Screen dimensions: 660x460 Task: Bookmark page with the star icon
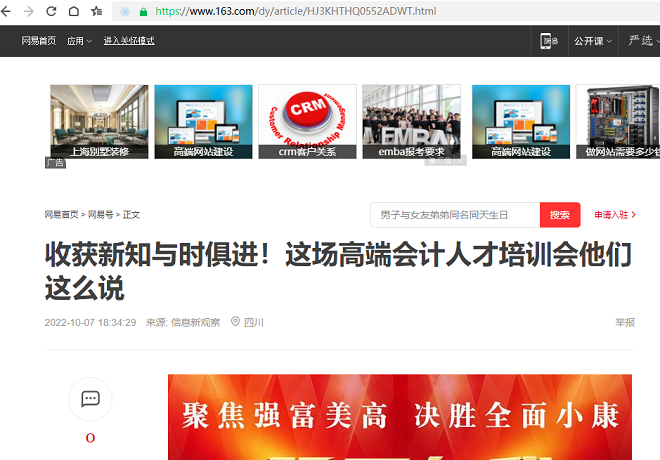click(x=96, y=11)
